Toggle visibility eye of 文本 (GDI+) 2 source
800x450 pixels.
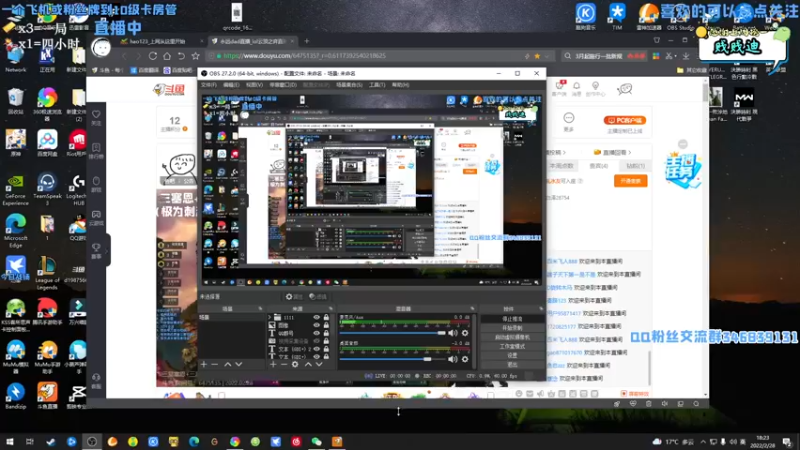316,349
